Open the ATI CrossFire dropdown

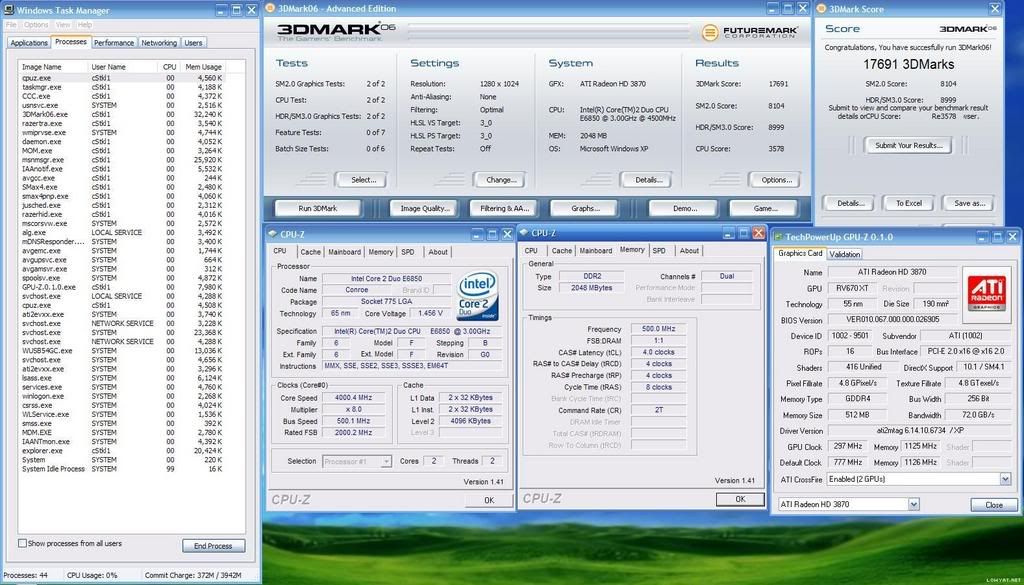1005,479
